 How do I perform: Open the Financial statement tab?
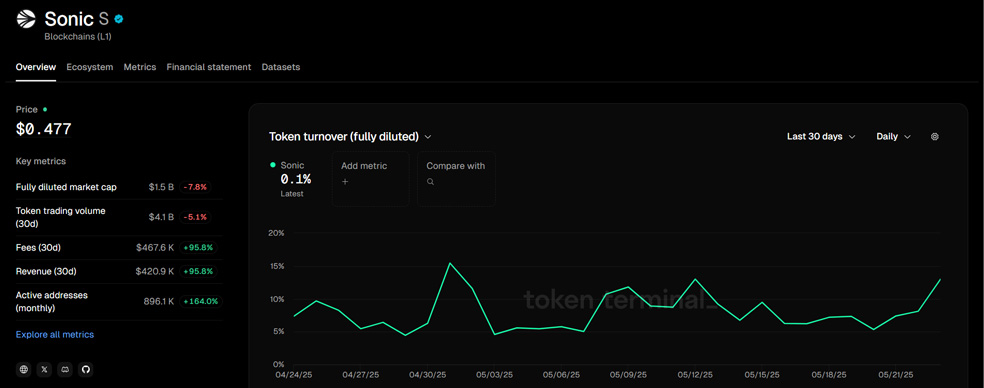point(209,67)
